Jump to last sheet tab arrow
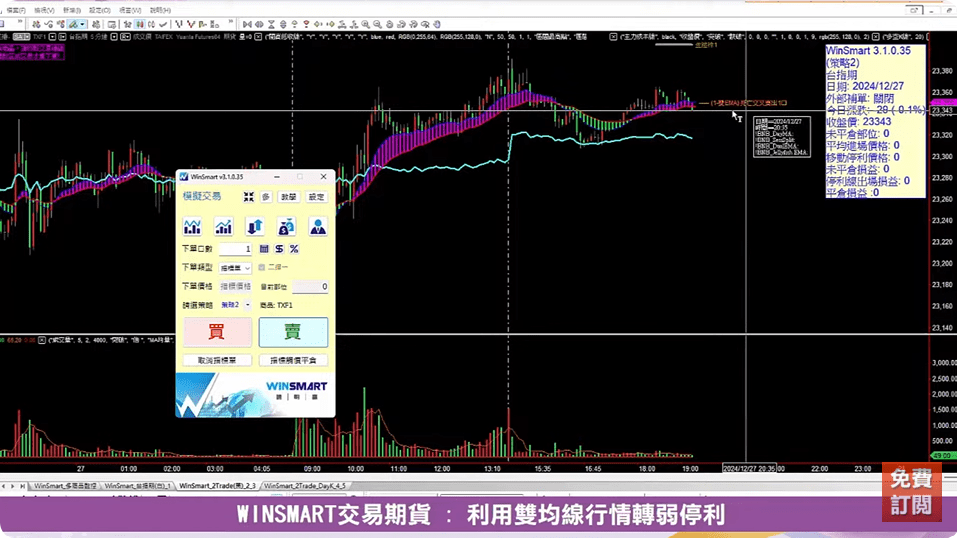 (23, 486)
